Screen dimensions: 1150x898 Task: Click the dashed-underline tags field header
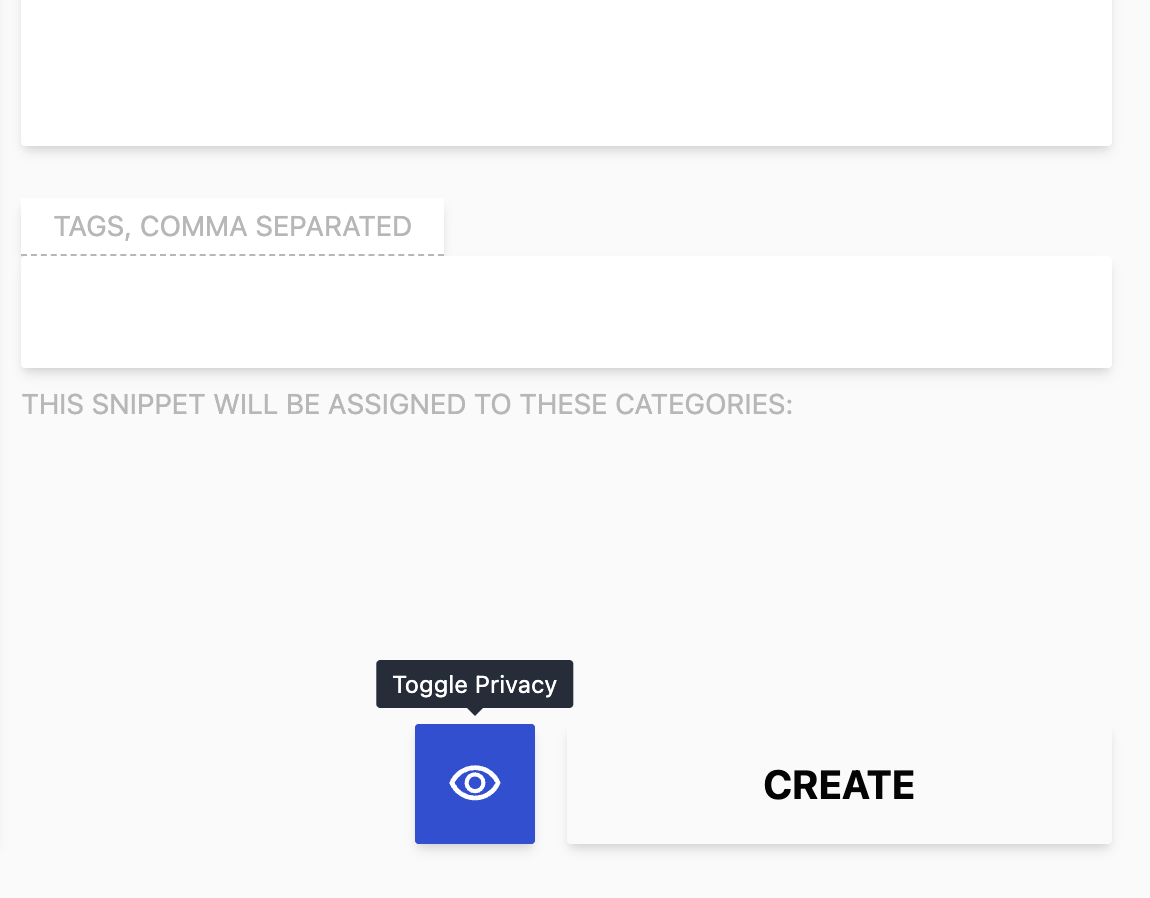pyautogui.click(x=232, y=227)
